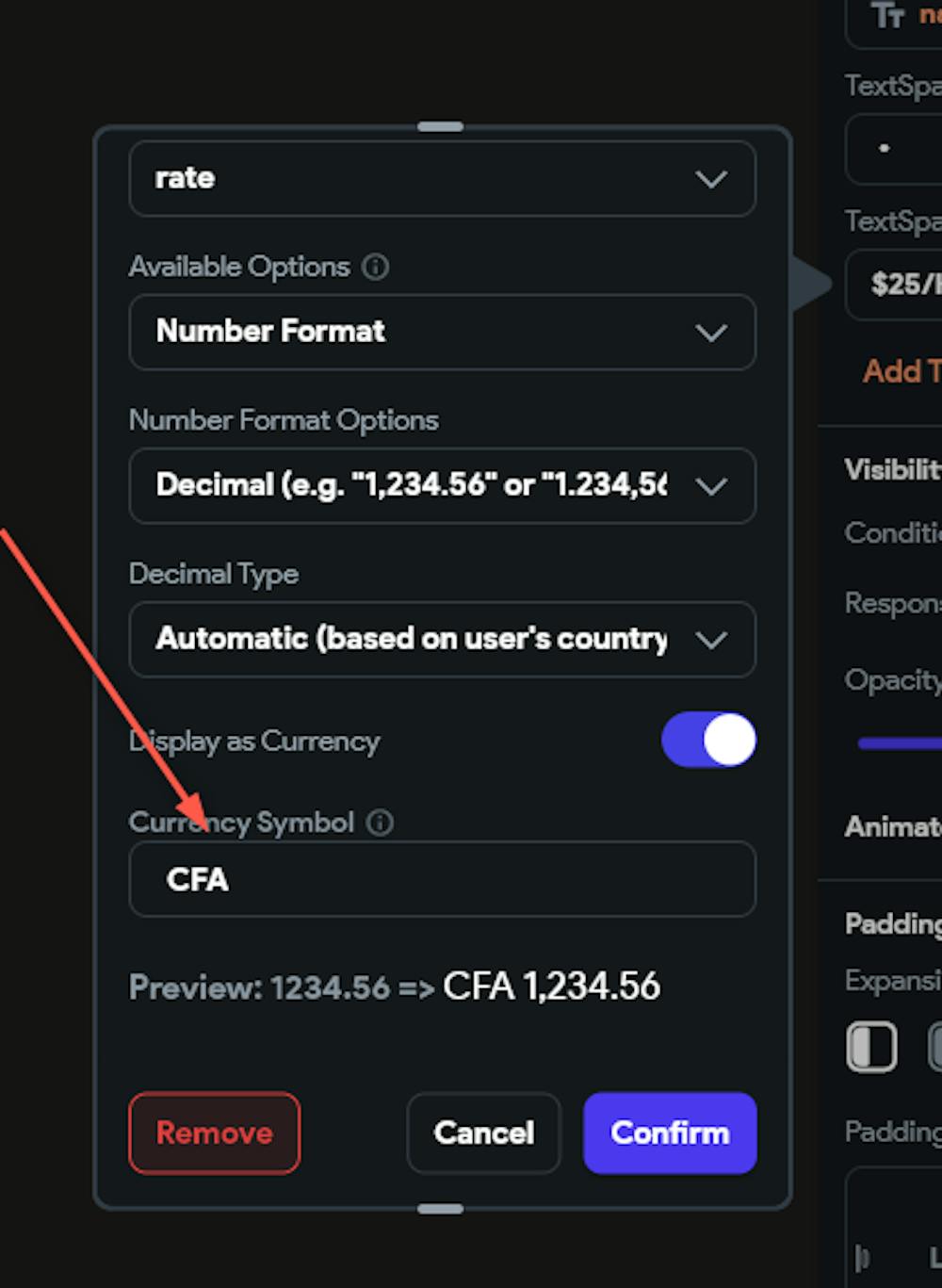Click the Cancel button
942x1288 pixels.
coord(483,1133)
